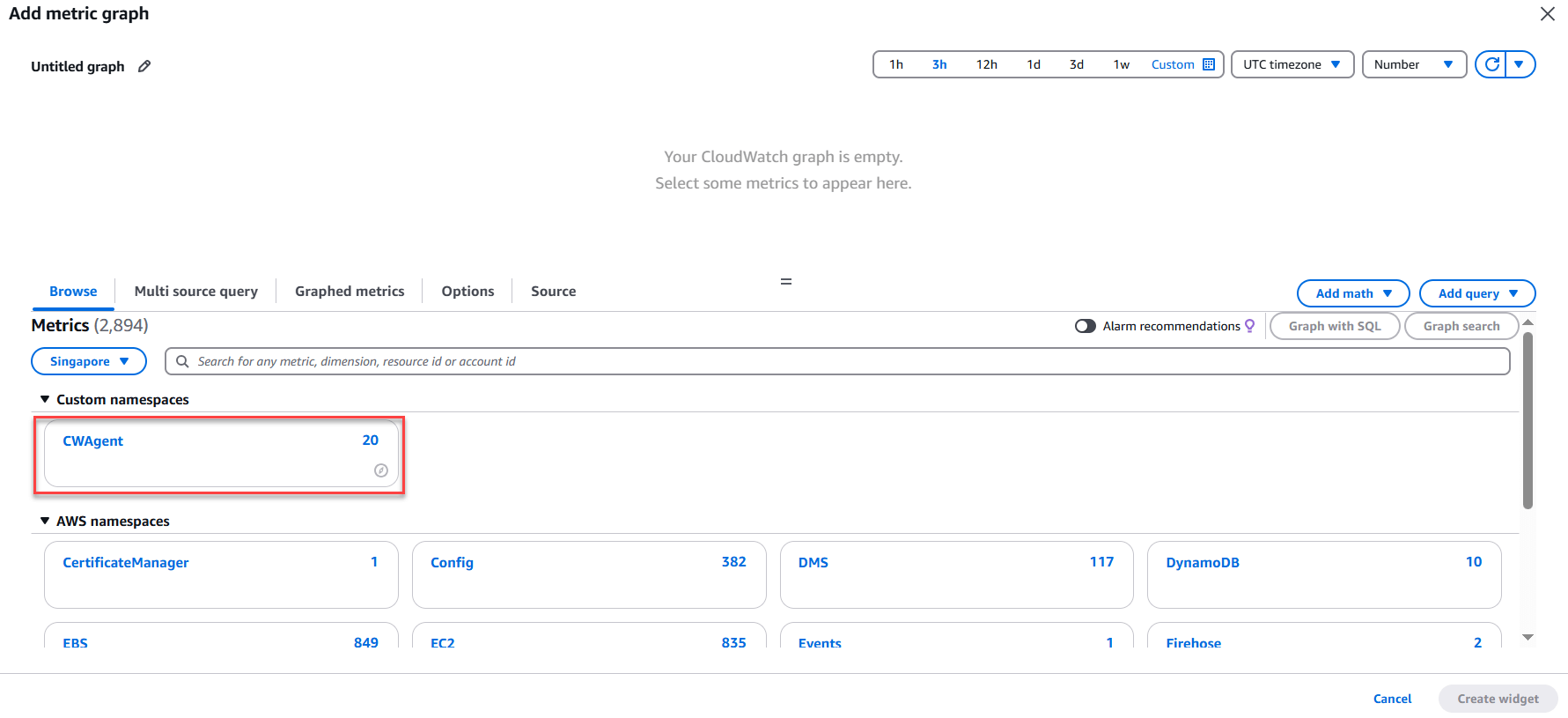Open the Config namespace card
This screenshot has height=718, width=1568.
[x=589, y=574]
